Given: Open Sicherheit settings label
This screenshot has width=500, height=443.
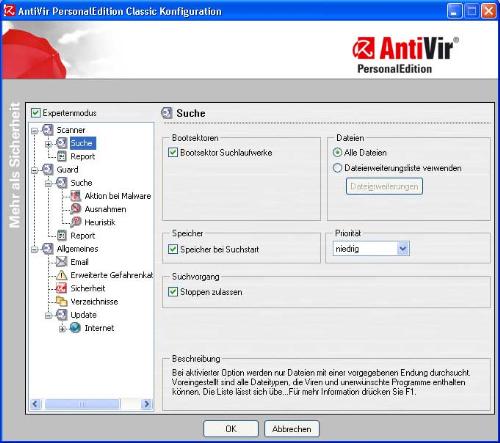Looking at the screenshot, I should 88,288.
